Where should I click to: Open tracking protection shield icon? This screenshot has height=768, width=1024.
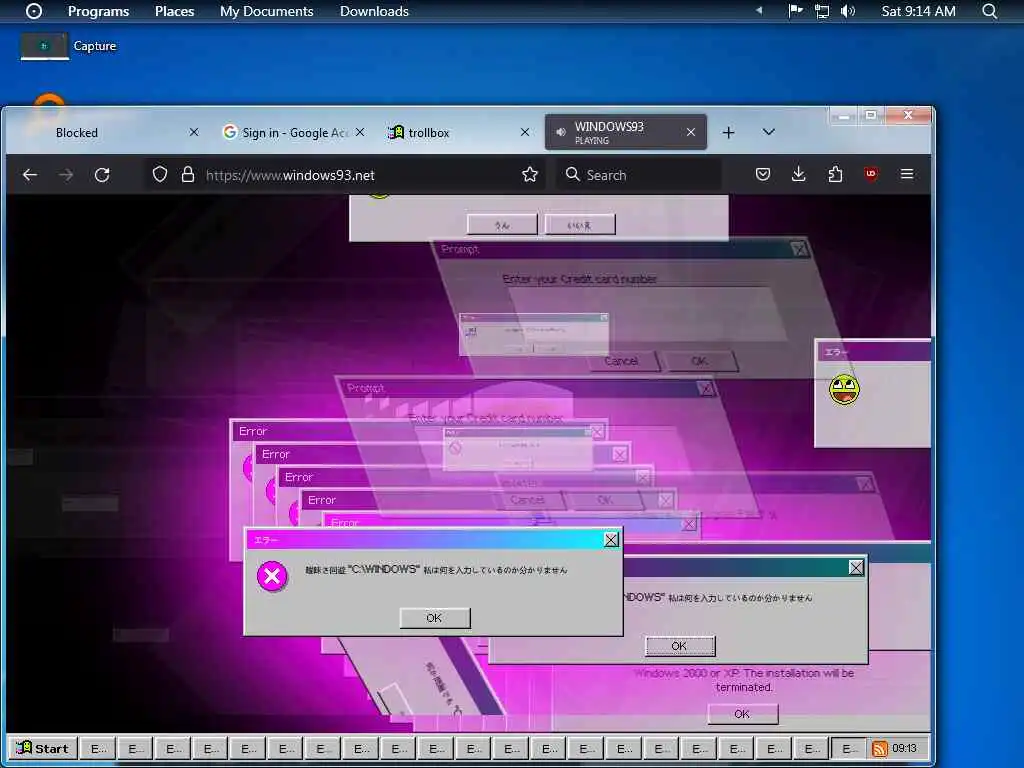point(160,174)
